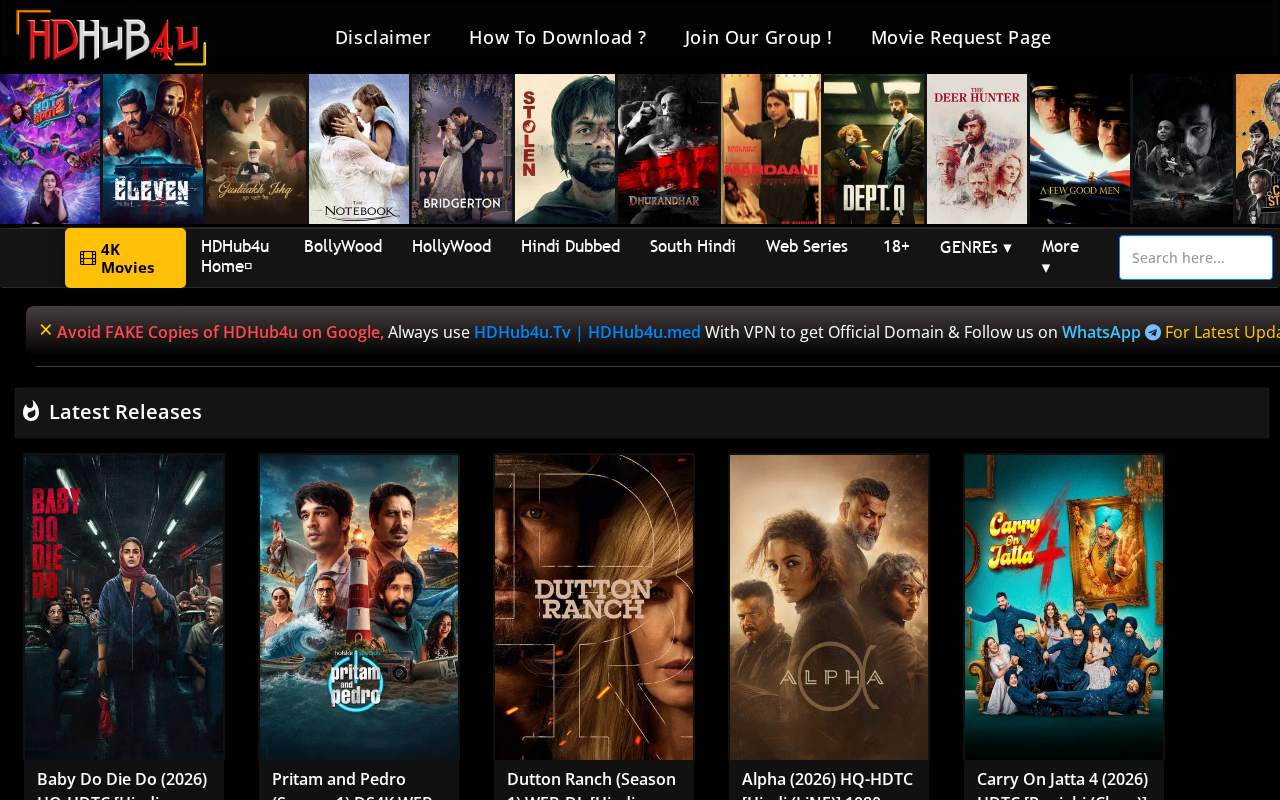Open the Disclaimer page
Screen dimensions: 1280x800
pos(383,37)
